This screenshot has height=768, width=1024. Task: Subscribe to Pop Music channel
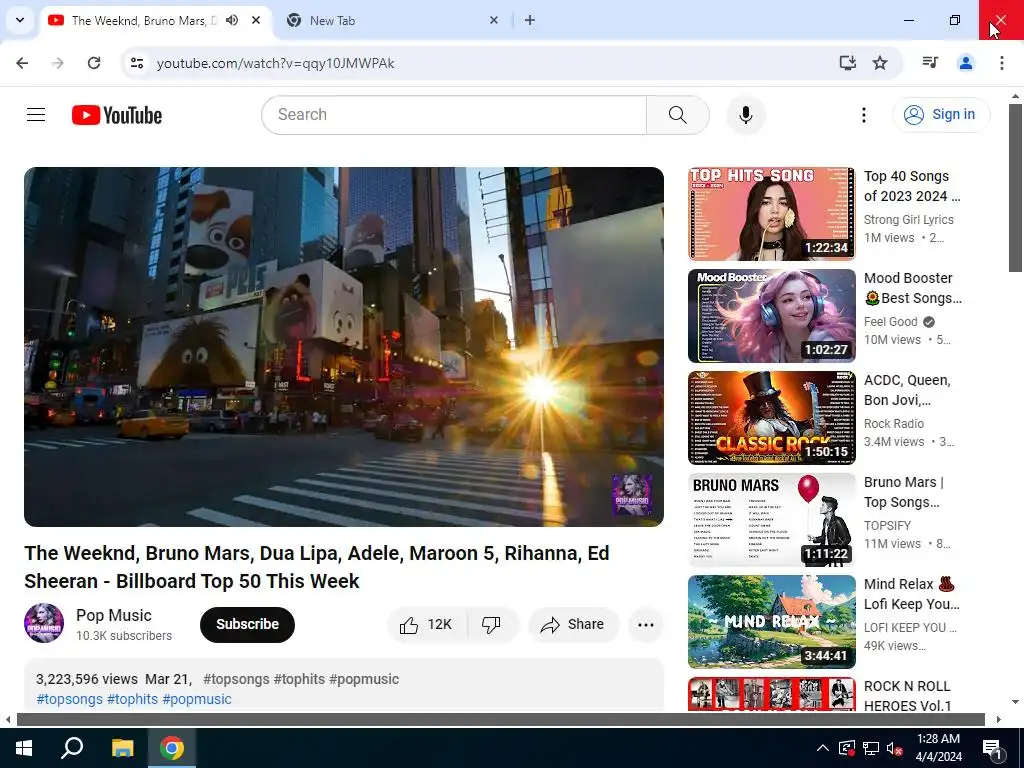click(x=248, y=624)
